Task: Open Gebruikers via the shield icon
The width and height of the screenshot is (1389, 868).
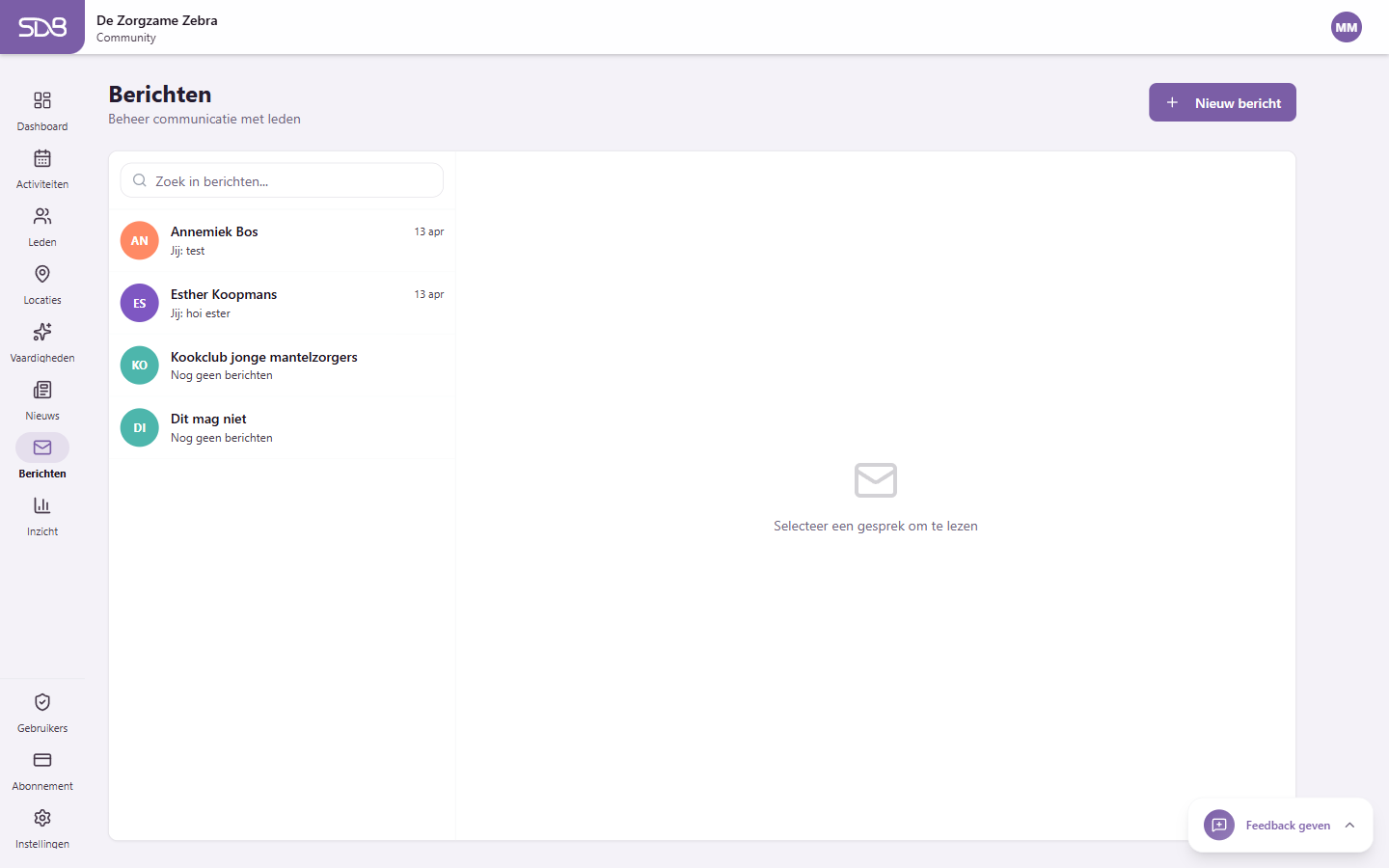Action: pos(42,702)
